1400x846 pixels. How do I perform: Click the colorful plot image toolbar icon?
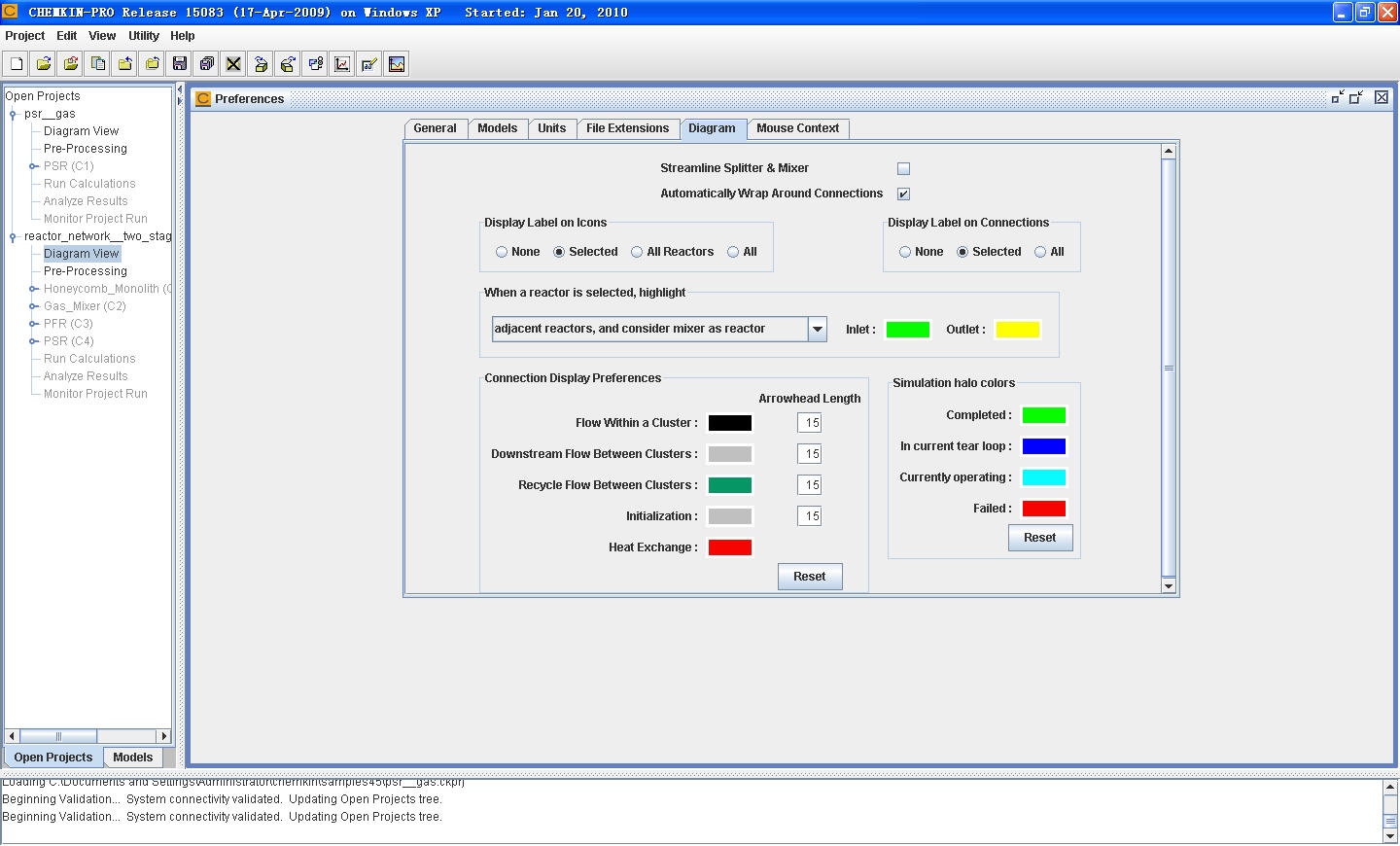pos(397,64)
